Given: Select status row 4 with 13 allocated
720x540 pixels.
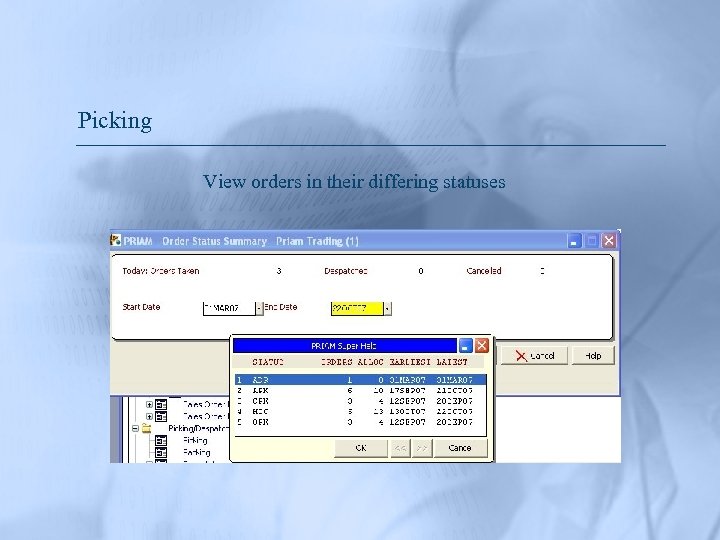Looking at the screenshot, I should coord(360,411).
